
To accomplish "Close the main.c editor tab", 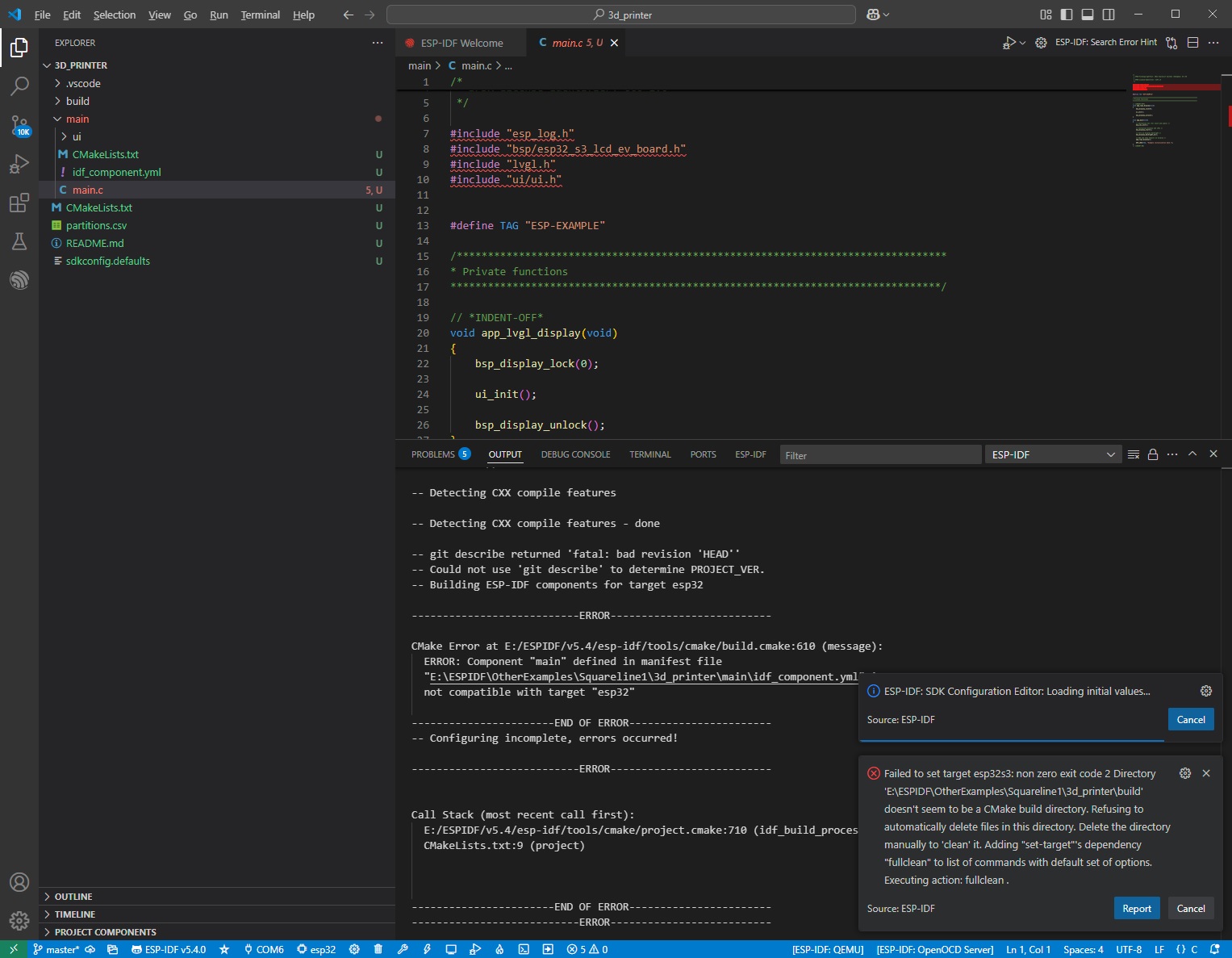I will 614,43.
